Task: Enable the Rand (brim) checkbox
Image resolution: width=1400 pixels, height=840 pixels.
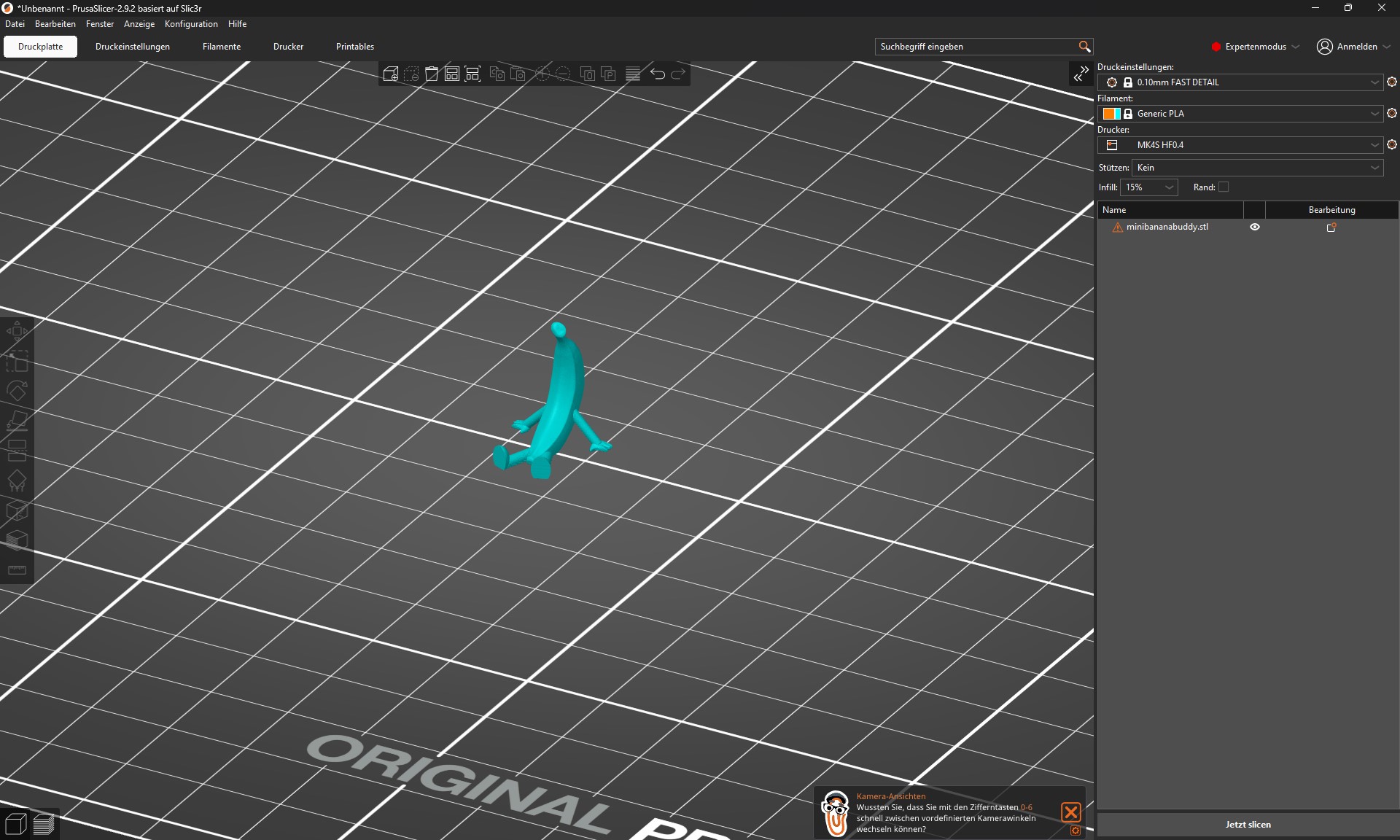Action: [1224, 187]
